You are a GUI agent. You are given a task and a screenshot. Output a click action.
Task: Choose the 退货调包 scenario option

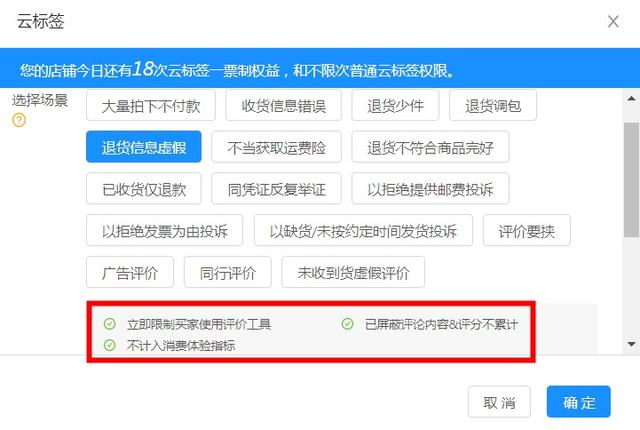coord(493,106)
